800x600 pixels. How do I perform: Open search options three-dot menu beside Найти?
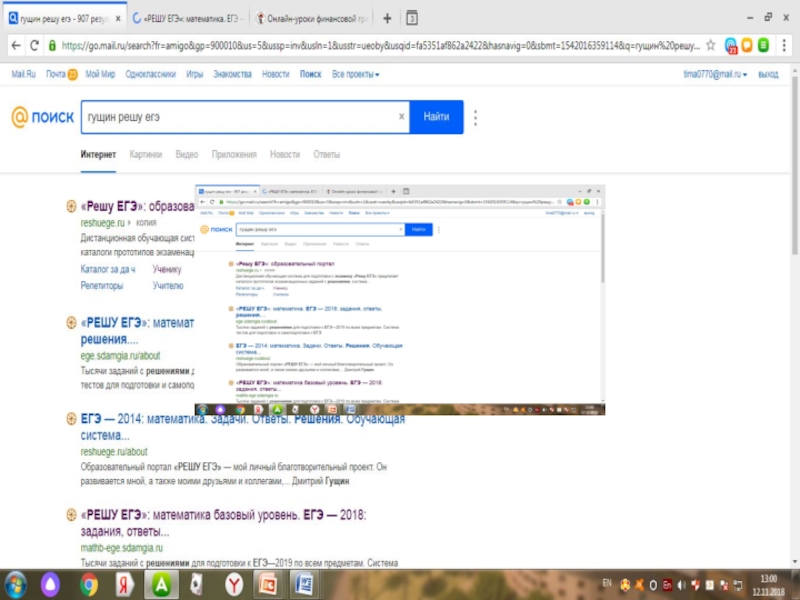click(x=476, y=117)
